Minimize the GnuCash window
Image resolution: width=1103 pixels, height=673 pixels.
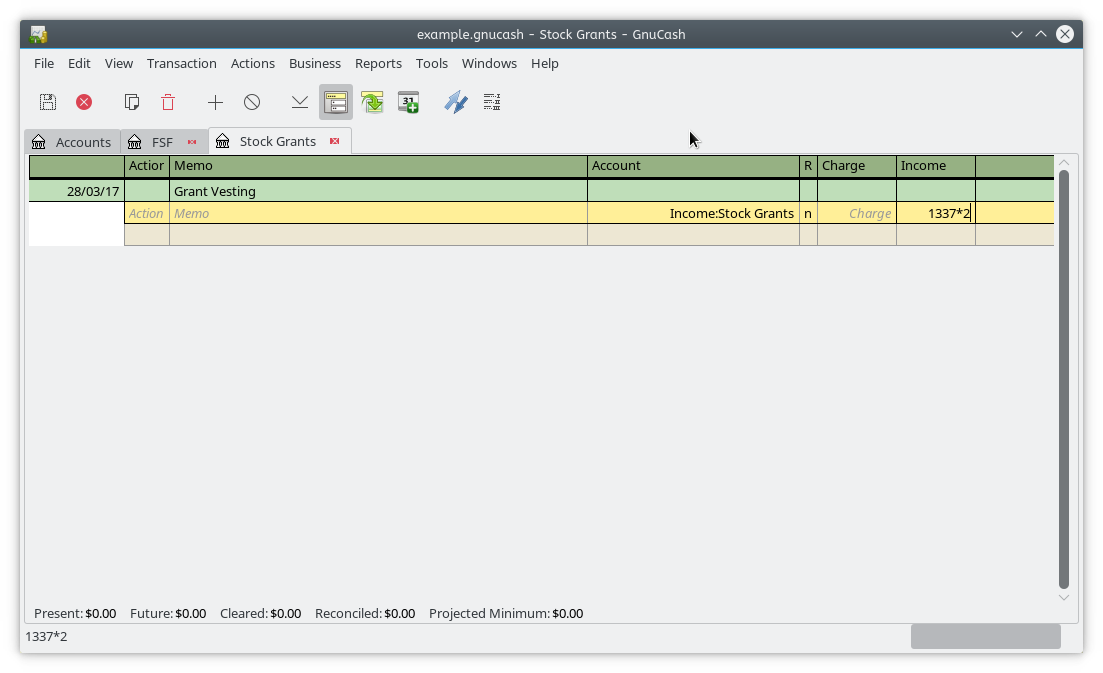[1016, 34]
